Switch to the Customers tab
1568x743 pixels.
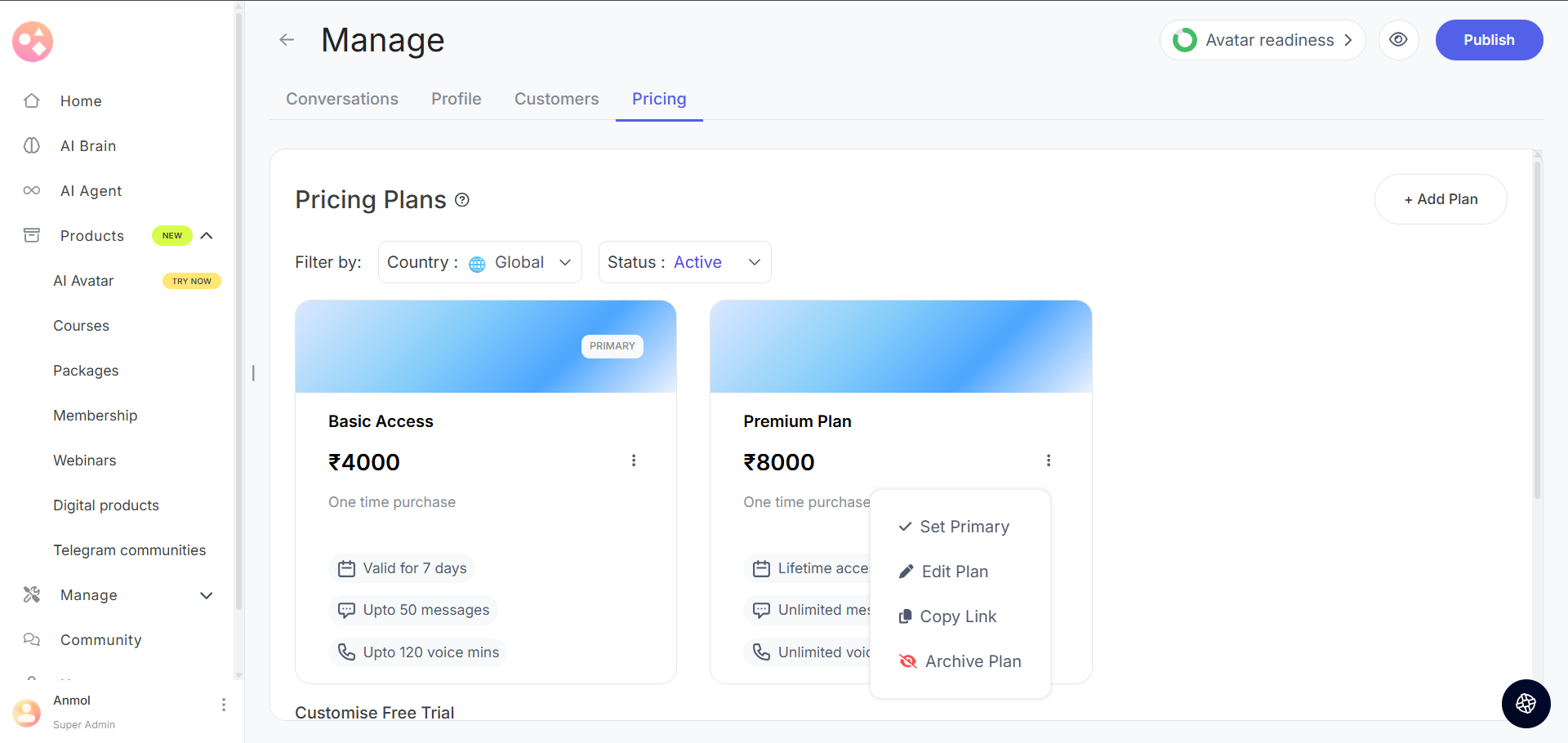pos(556,99)
